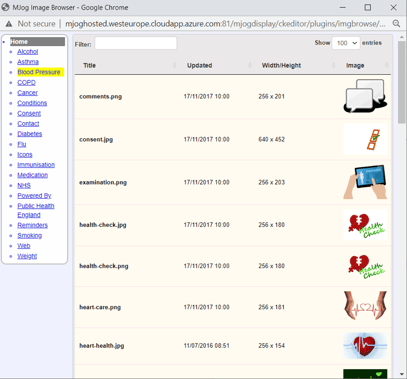The height and width of the screenshot is (379, 407).
Task: Select the health-check.png file name
Action: [x=104, y=266]
